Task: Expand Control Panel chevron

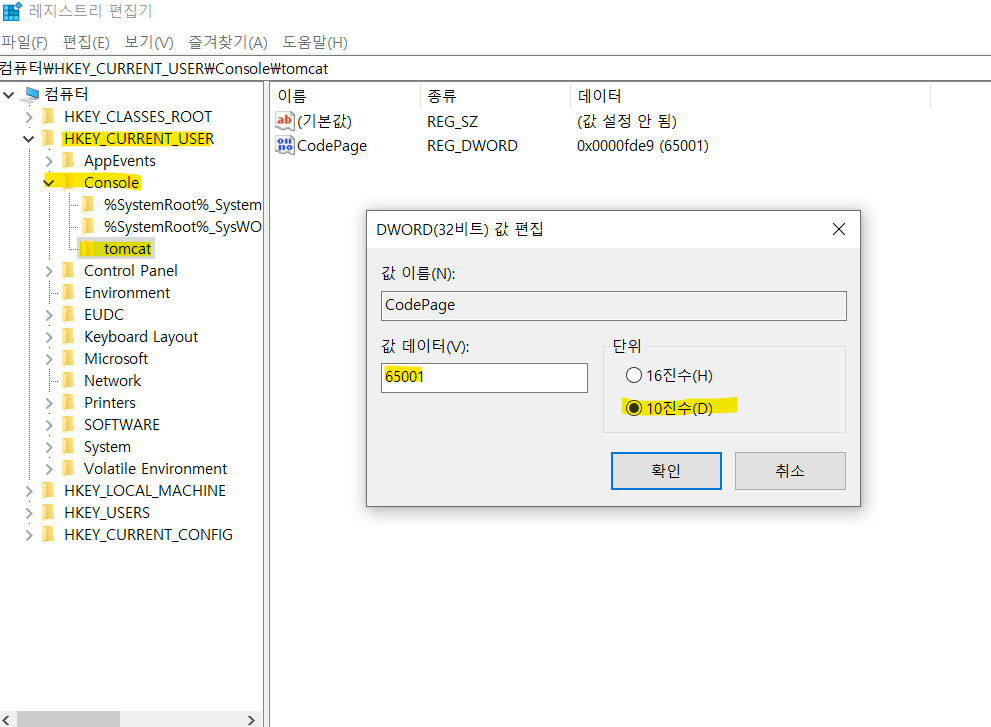Action: coord(49,271)
